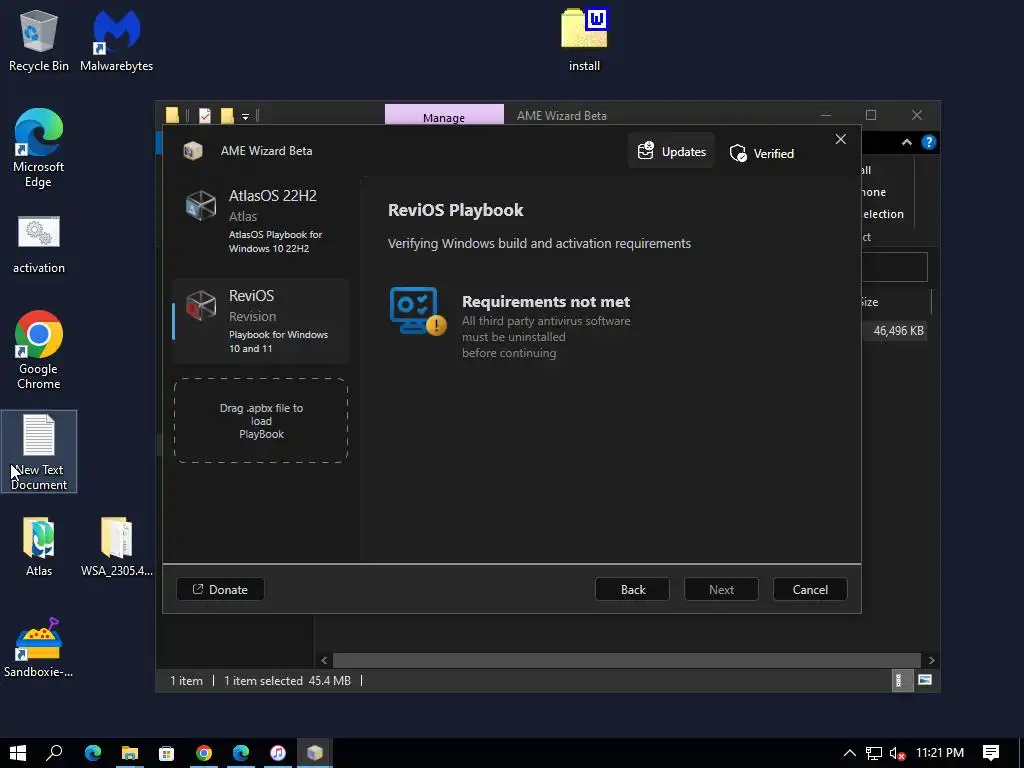
Task: Select the WSA_2305 zip folder on desktop
Action: click(116, 547)
